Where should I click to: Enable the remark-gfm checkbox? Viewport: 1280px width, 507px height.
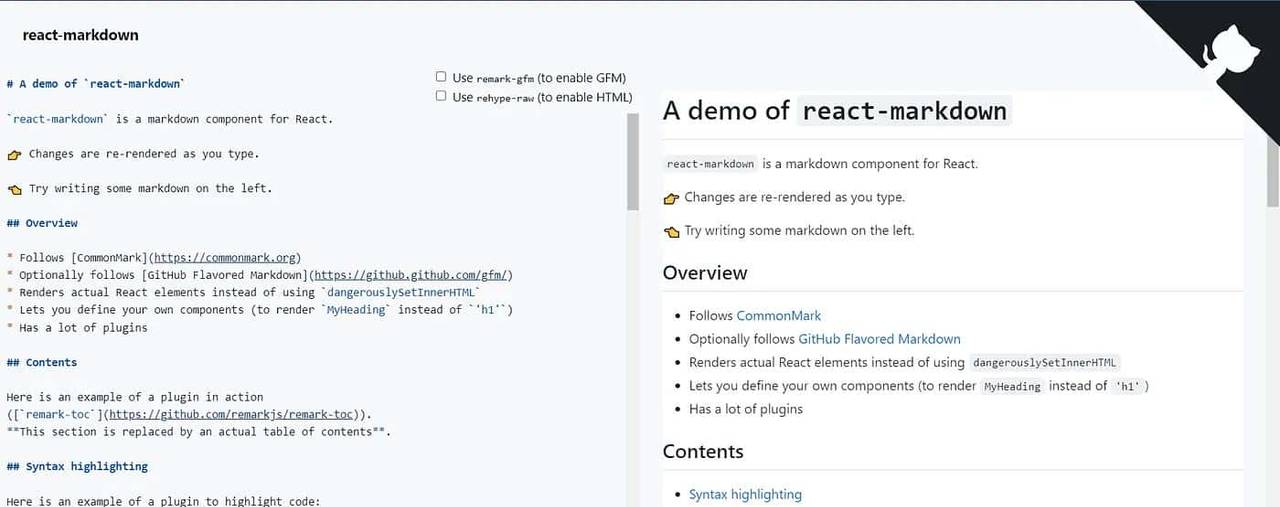tap(441, 77)
